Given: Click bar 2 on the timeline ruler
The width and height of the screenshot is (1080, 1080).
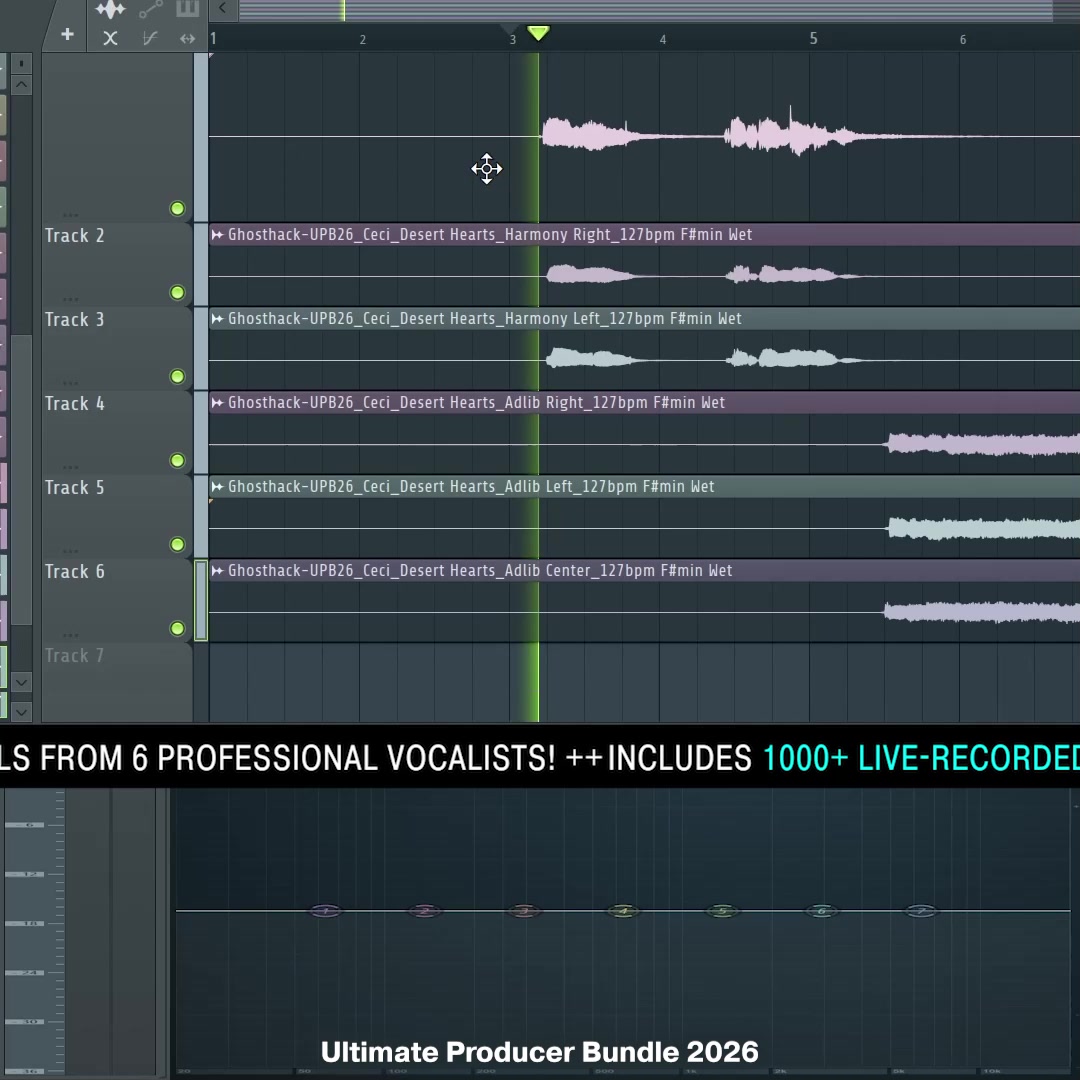Looking at the screenshot, I should pyautogui.click(x=362, y=40).
